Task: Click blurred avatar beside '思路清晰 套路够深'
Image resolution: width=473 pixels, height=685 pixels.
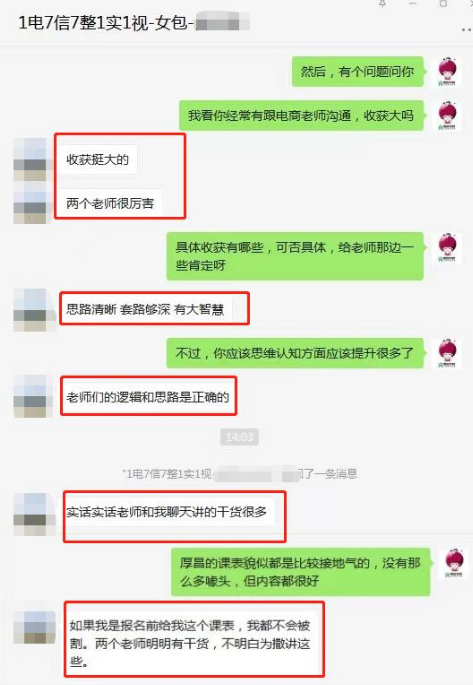Action: coord(30,310)
